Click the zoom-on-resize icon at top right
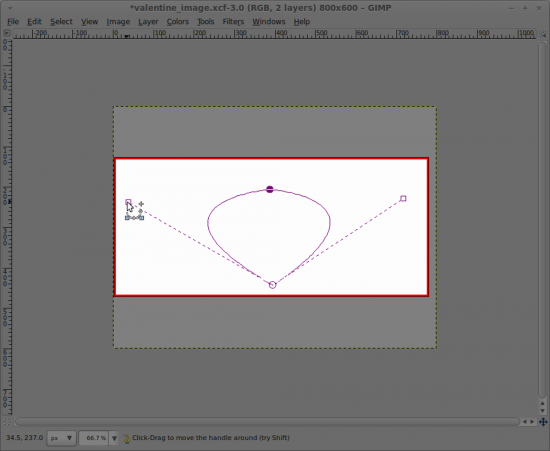Image resolution: width=550 pixels, height=451 pixels. point(543,34)
